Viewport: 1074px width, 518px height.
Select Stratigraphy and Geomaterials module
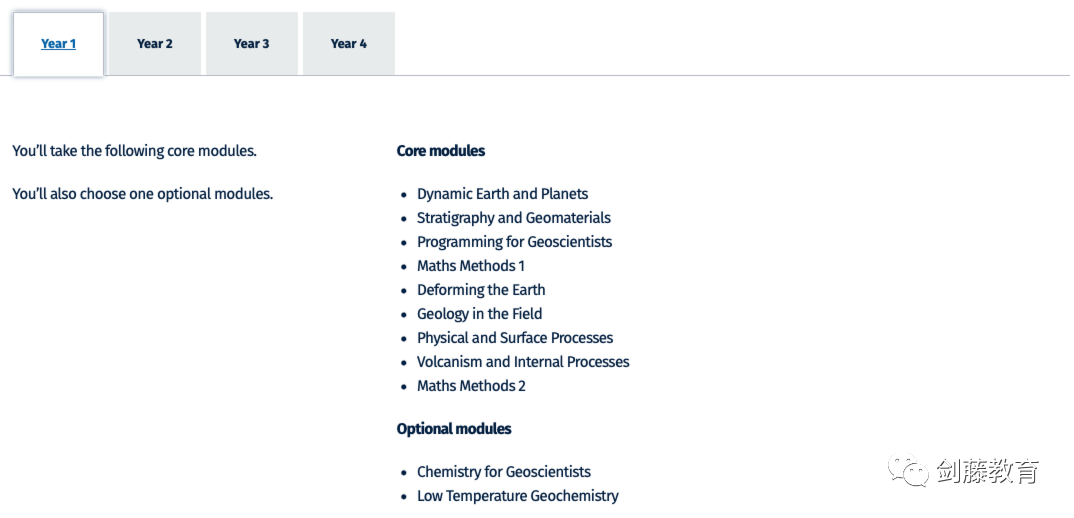coord(513,218)
